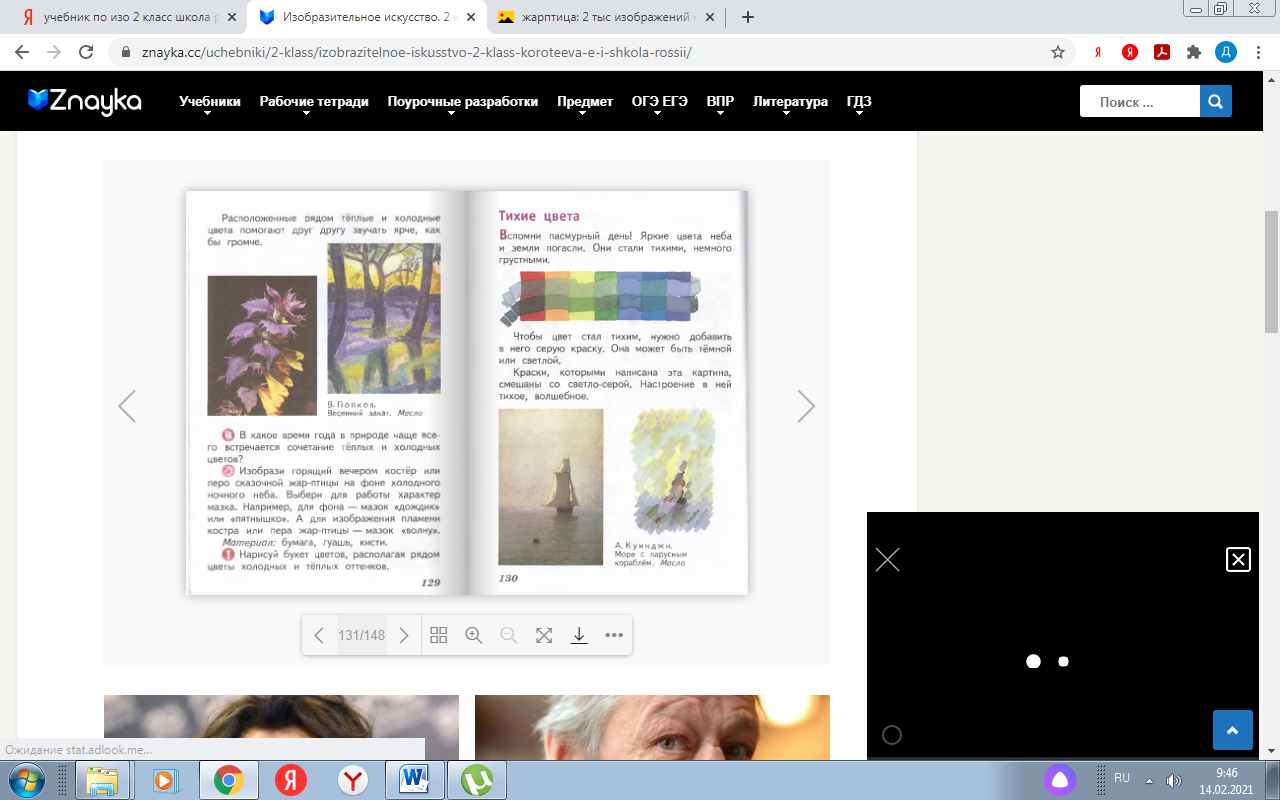Jump to top with the blue arrow button
The width and height of the screenshot is (1280, 800).
1233,730
